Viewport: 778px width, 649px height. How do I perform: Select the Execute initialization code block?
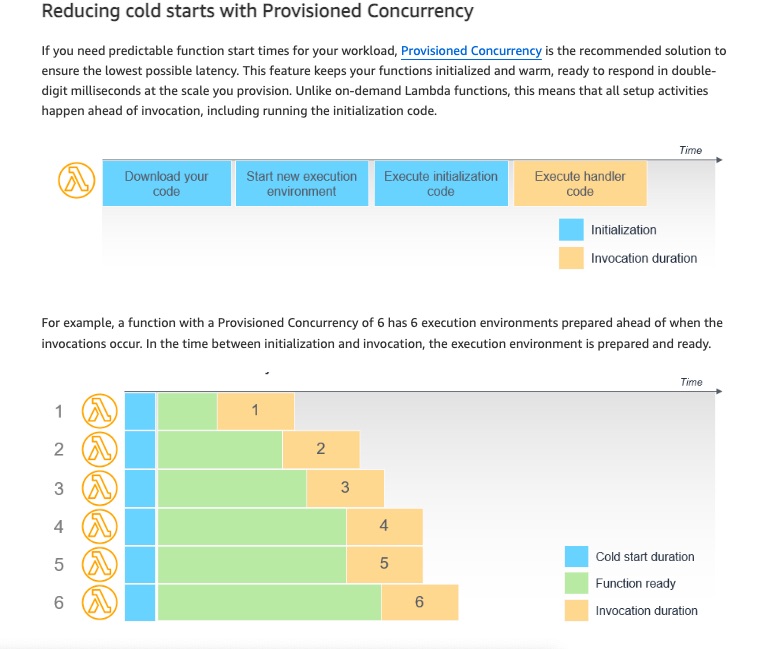pos(441,183)
